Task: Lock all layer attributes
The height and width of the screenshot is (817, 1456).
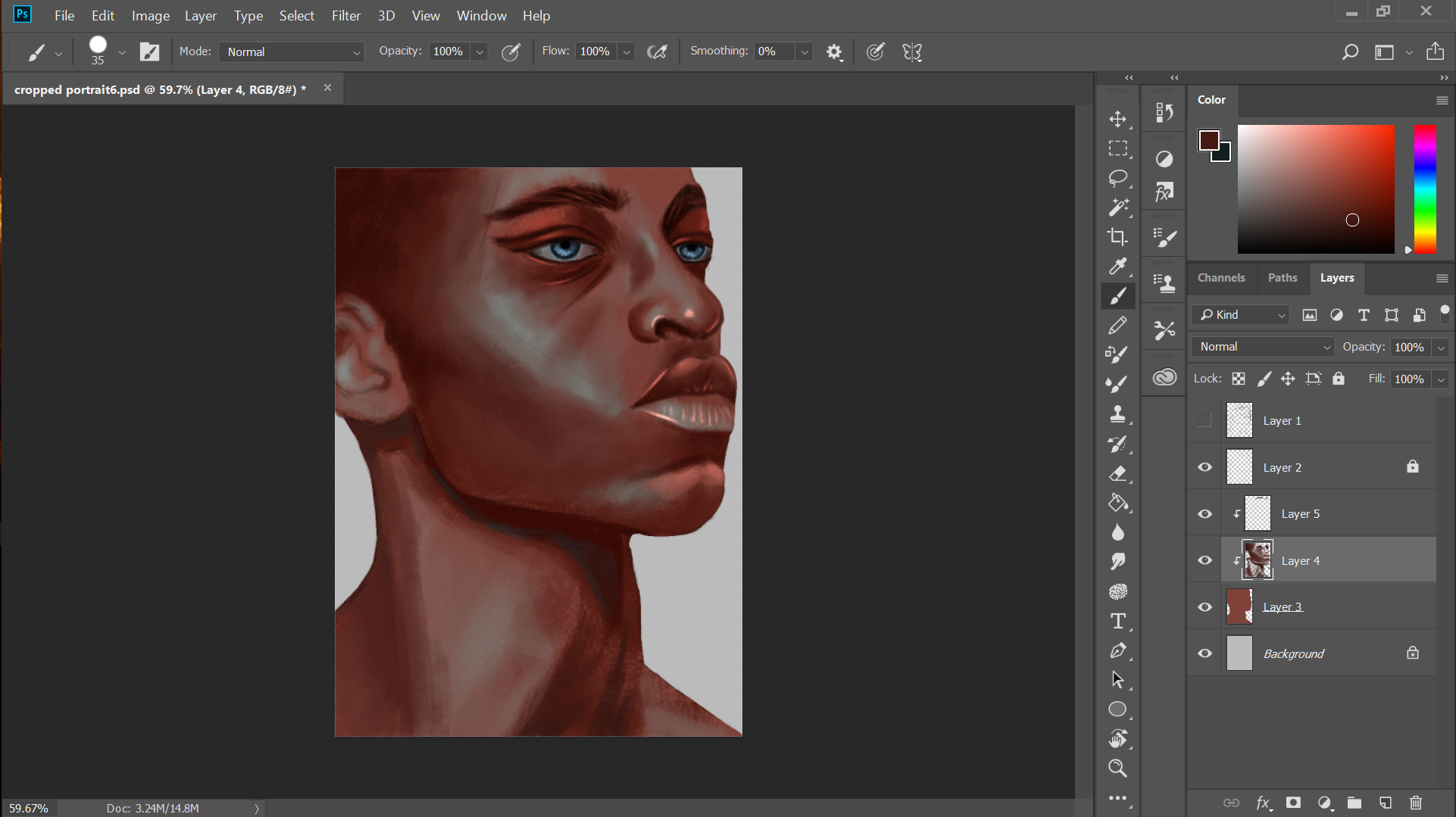Action: 1339,379
